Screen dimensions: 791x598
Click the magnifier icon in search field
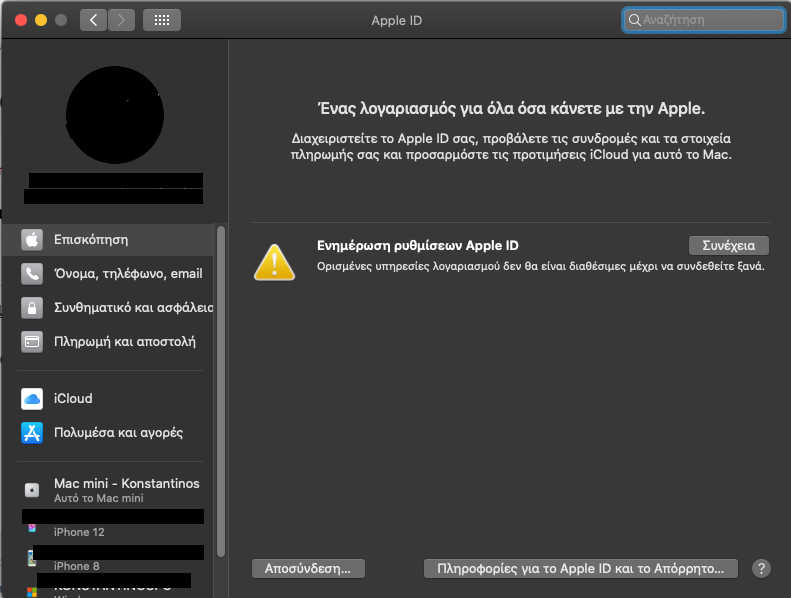pos(635,20)
